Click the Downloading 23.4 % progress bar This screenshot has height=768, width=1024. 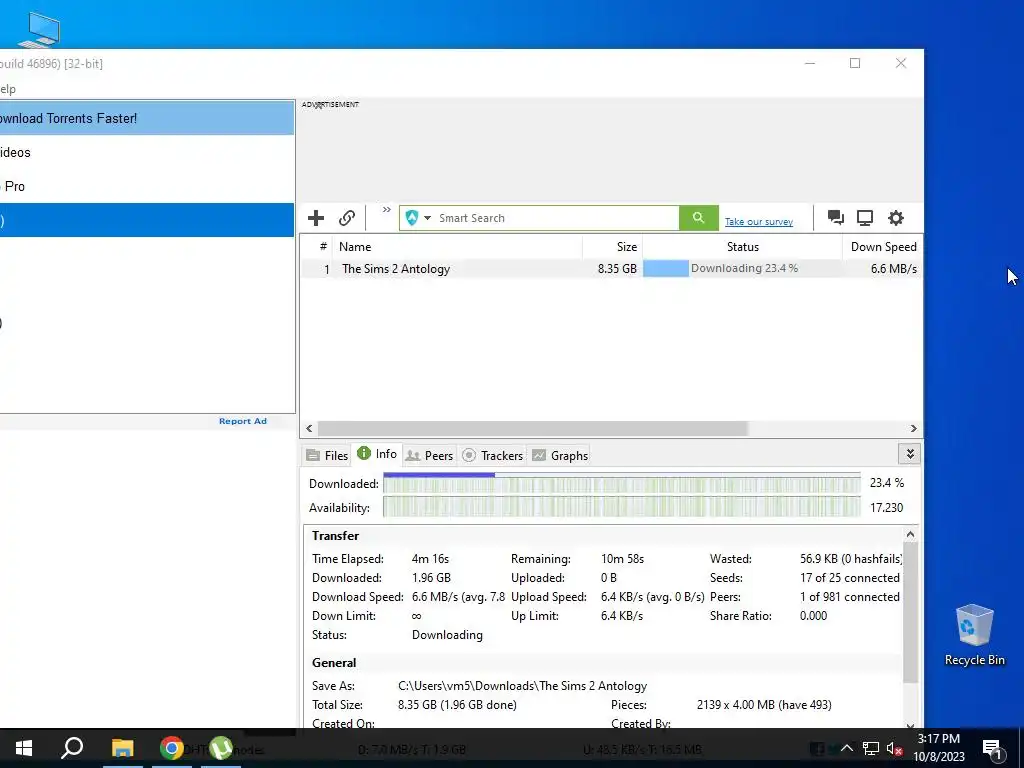coord(743,268)
